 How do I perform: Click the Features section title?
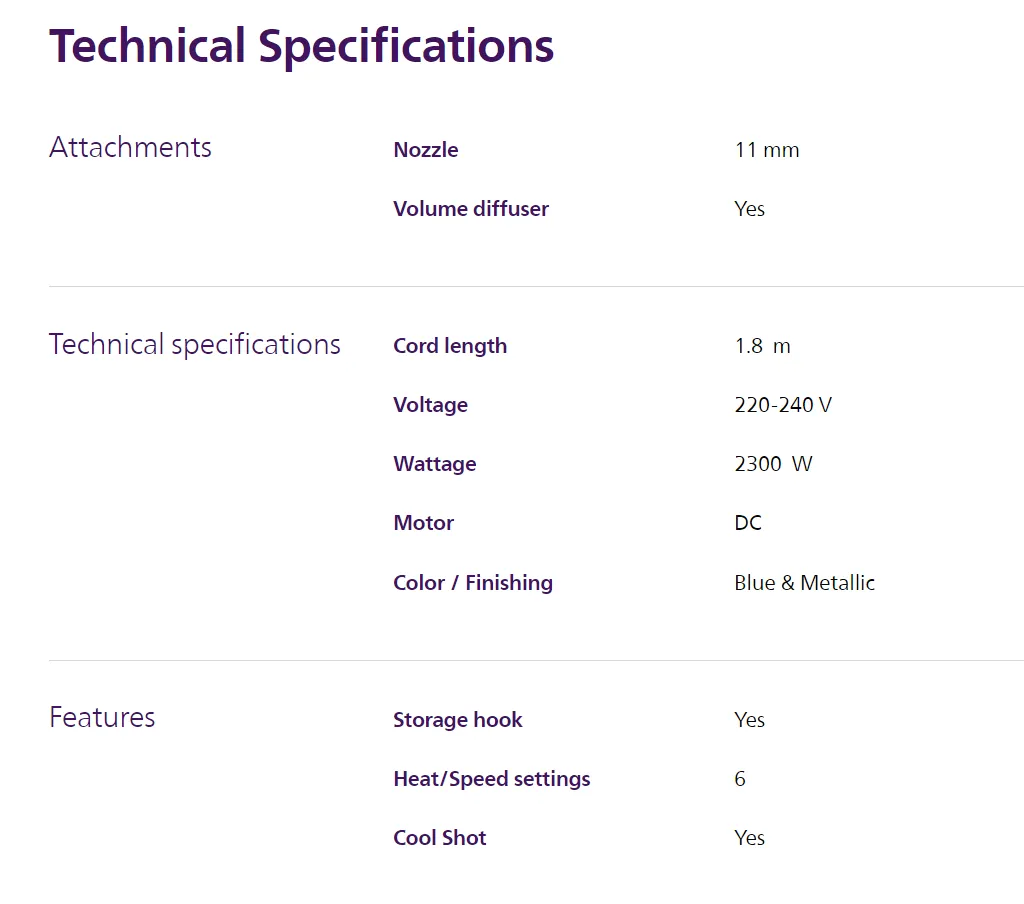coord(102,718)
